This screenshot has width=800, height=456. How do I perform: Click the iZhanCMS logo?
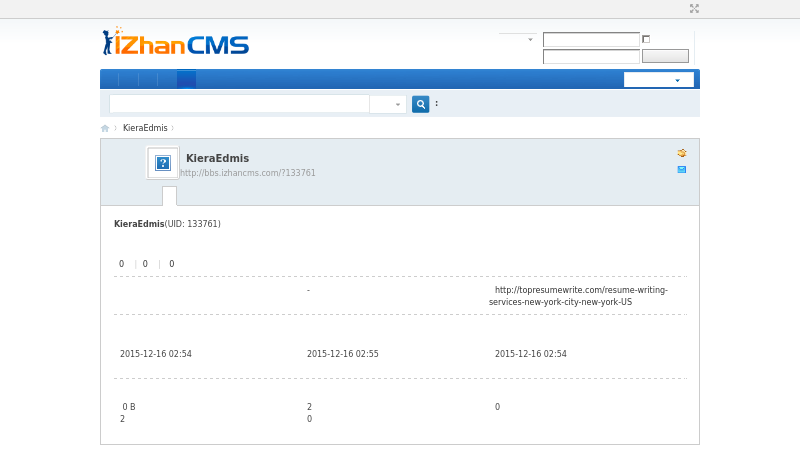click(176, 41)
